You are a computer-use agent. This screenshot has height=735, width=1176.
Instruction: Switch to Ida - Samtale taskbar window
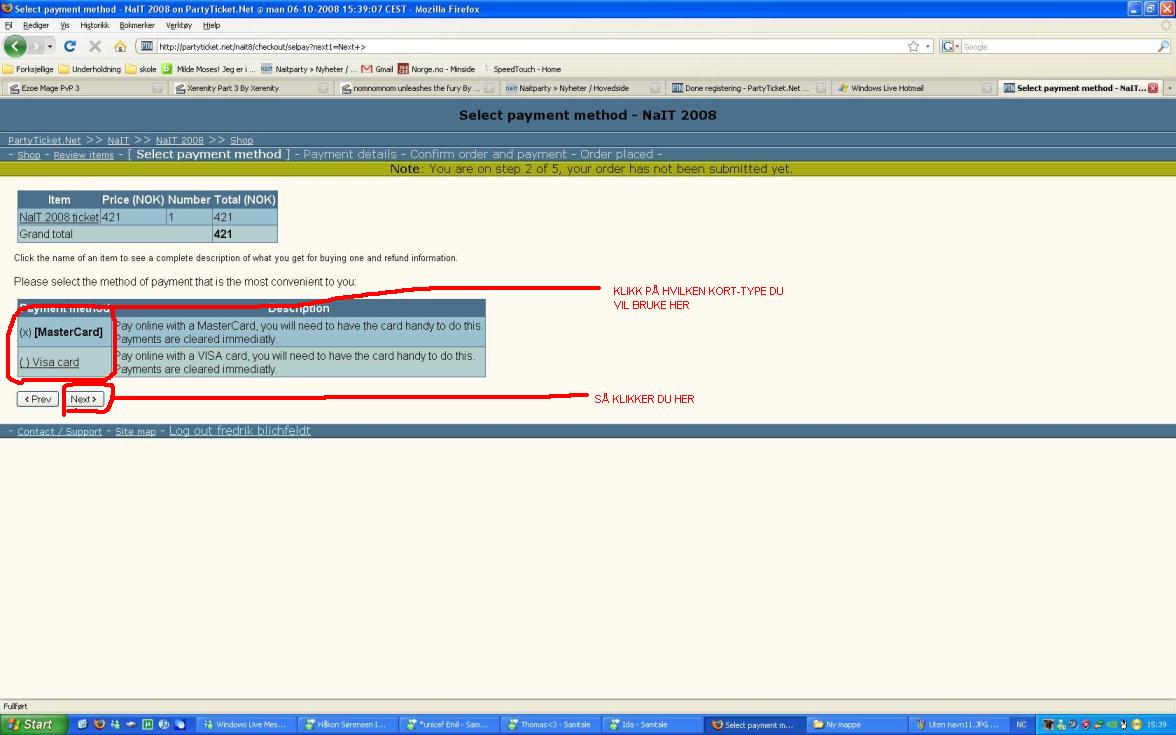[652, 724]
